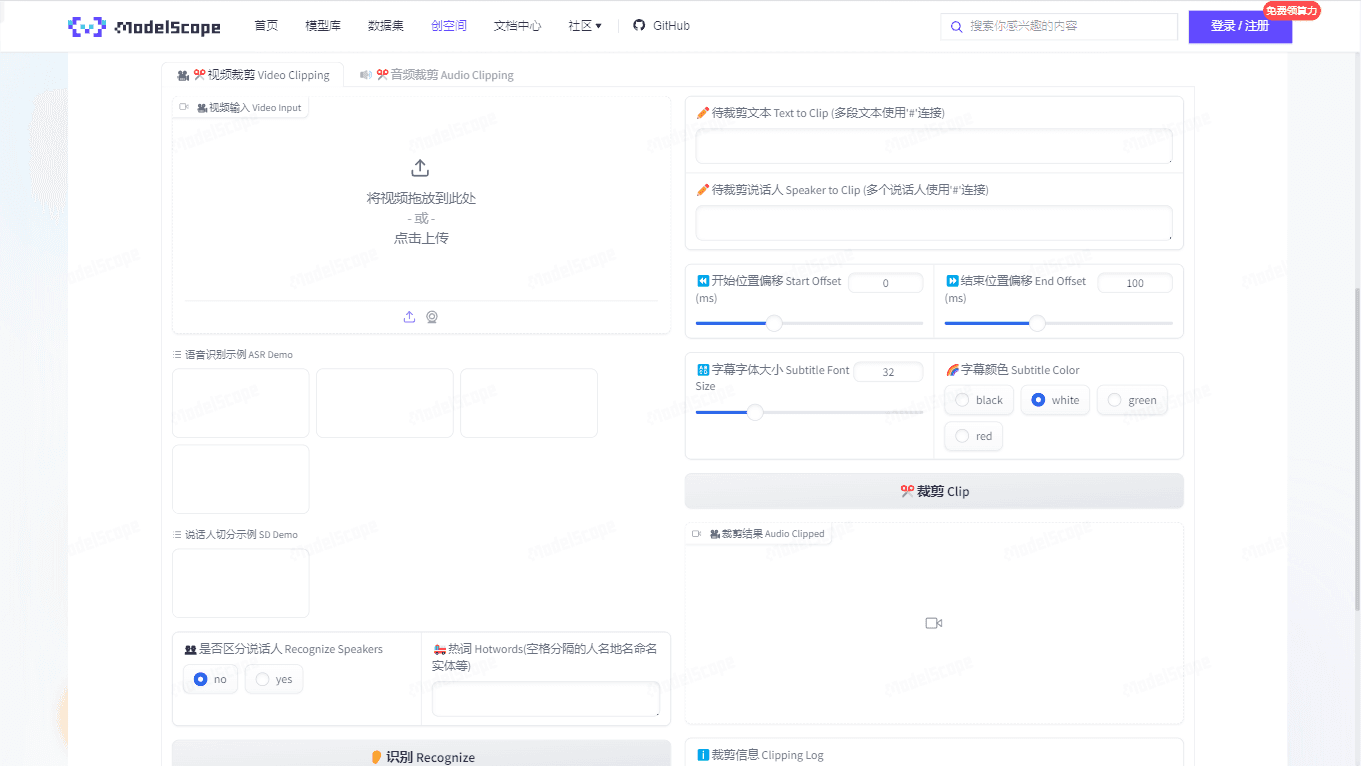
Task: Select 'no' for Recognize Speakers
Action: (210, 679)
